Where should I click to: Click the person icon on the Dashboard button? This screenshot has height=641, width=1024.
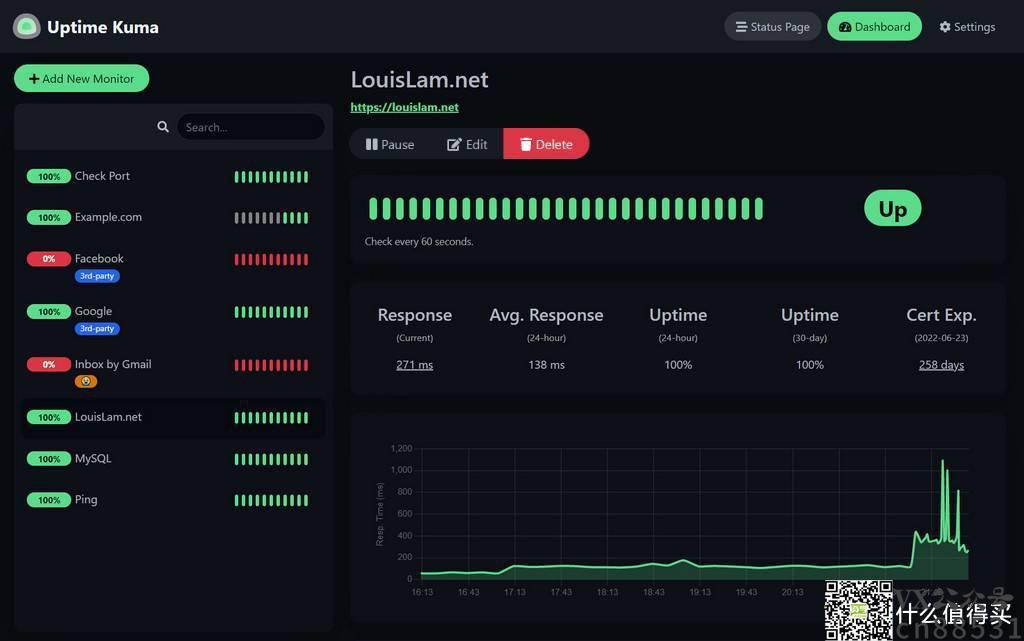click(x=845, y=27)
